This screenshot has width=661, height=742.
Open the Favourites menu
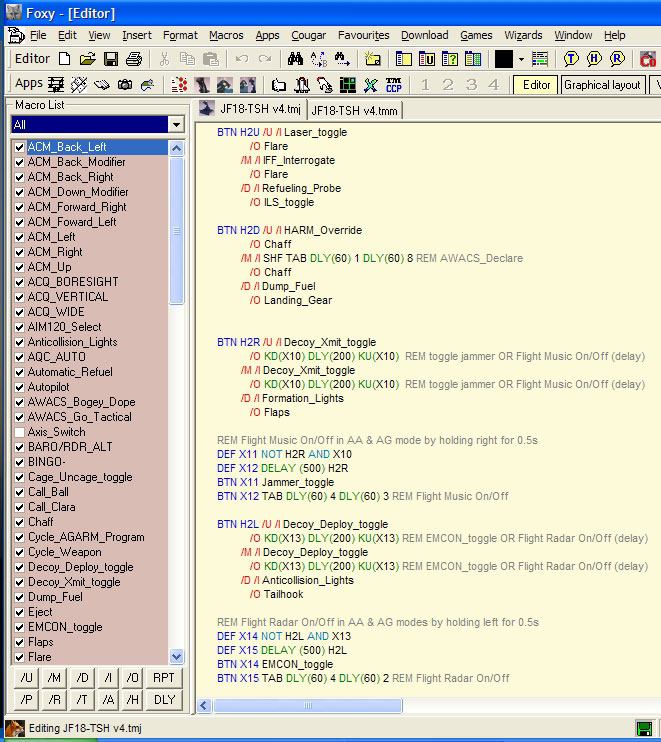click(x=363, y=35)
